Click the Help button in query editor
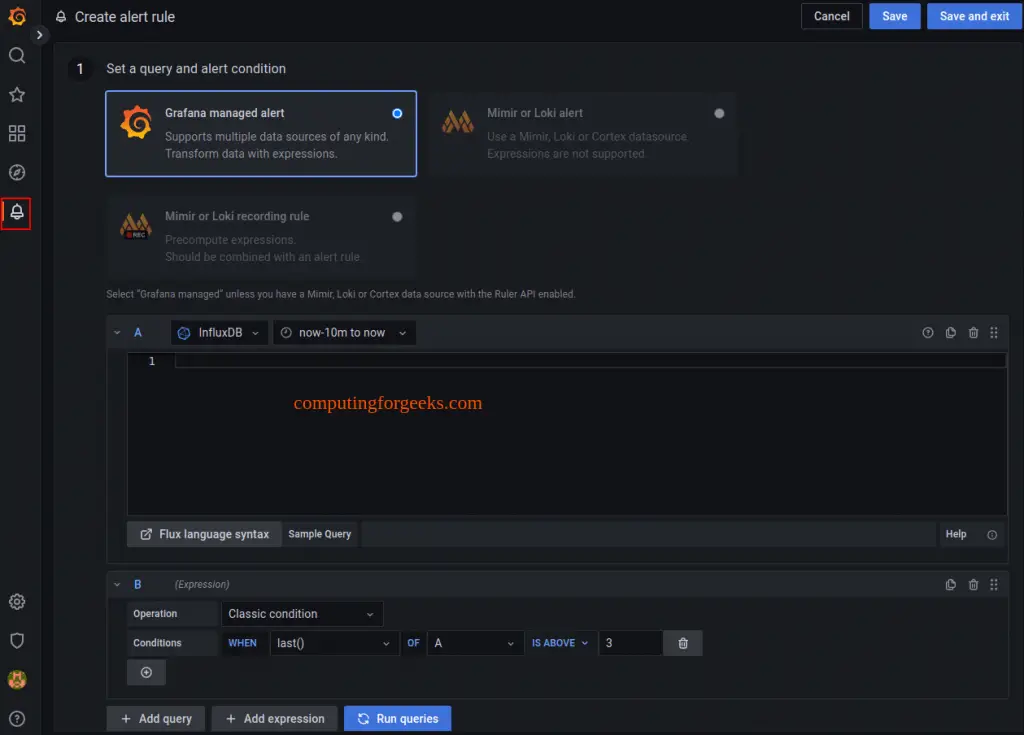 [x=955, y=534]
